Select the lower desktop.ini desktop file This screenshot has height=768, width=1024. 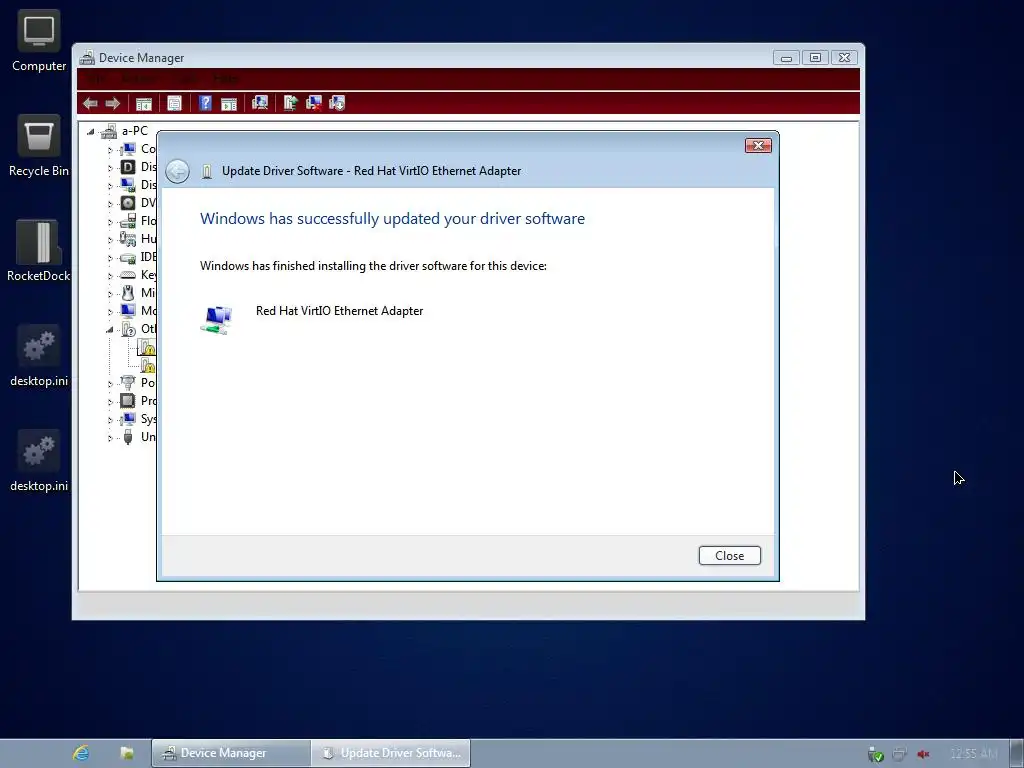tap(39, 461)
